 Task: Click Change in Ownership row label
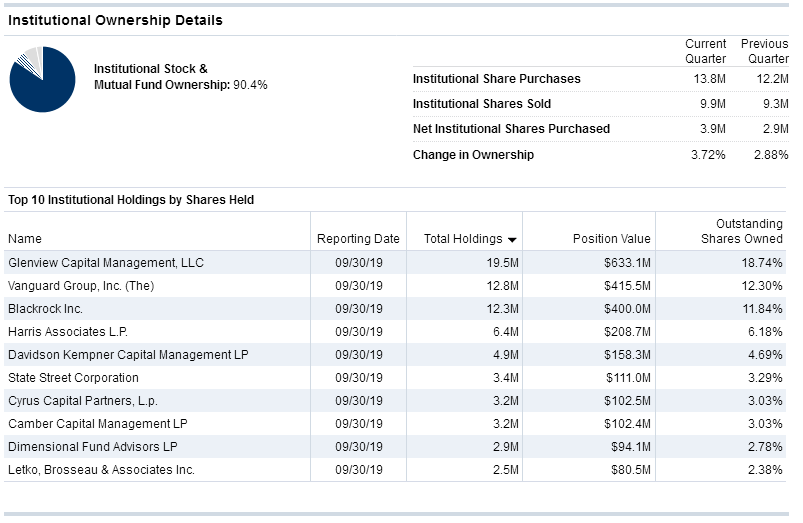pyautogui.click(x=473, y=155)
